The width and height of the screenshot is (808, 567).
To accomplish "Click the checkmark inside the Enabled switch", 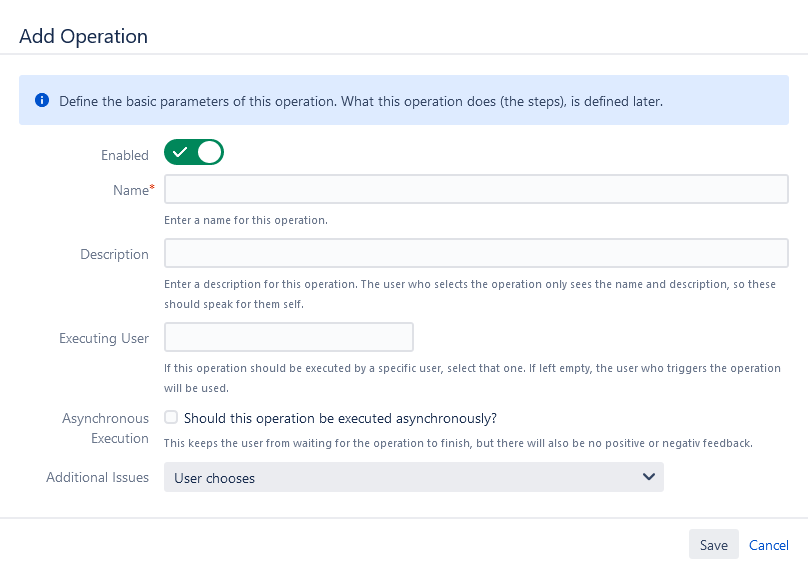I will click(x=181, y=153).
